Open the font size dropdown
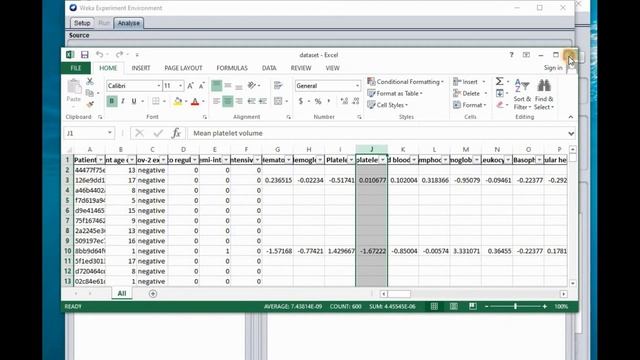Viewport: 640px width, 360px height. [x=181, y=86]
